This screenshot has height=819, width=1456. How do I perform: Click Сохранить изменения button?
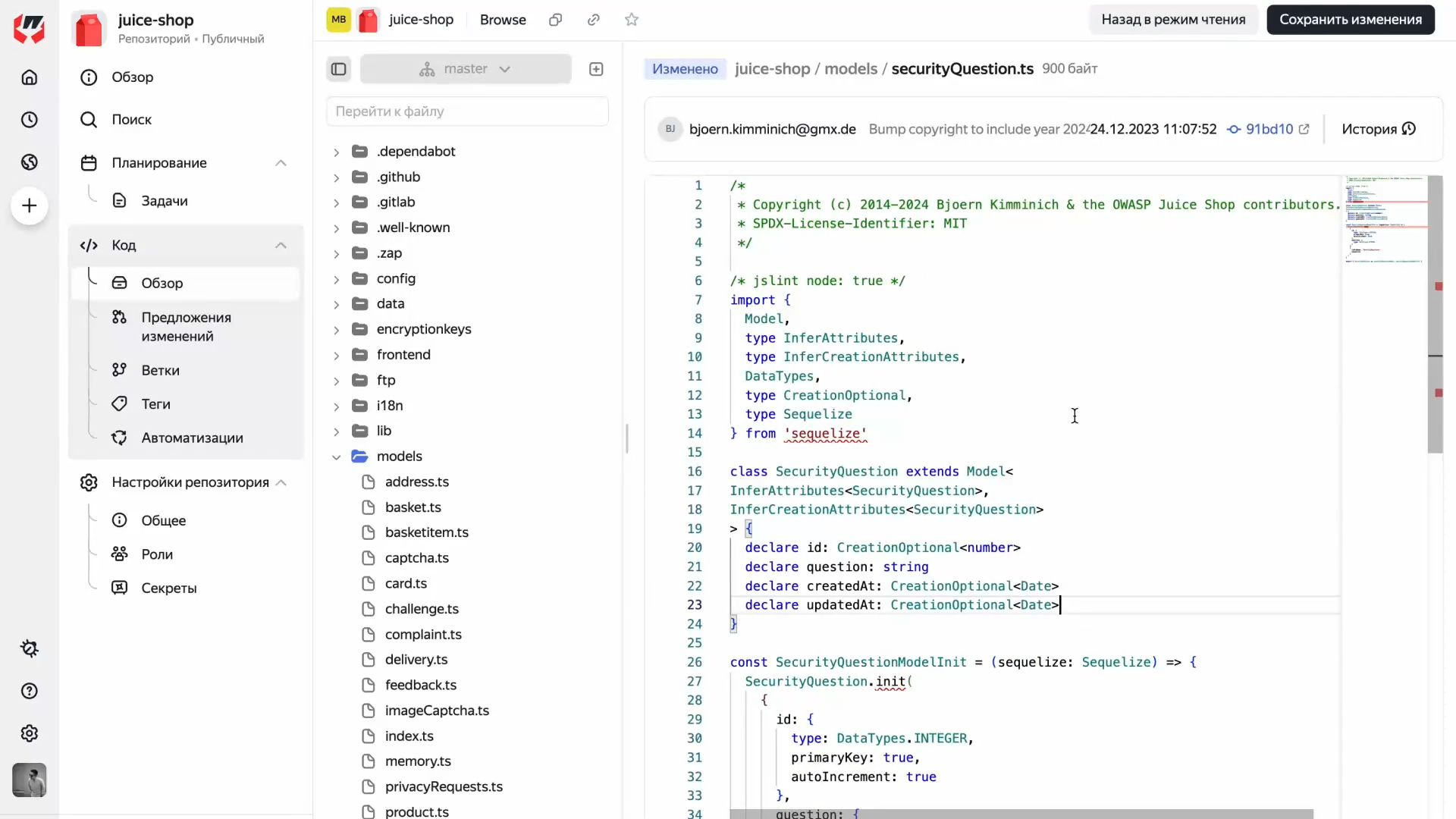pyautogui.click(x=1351, y=20)
